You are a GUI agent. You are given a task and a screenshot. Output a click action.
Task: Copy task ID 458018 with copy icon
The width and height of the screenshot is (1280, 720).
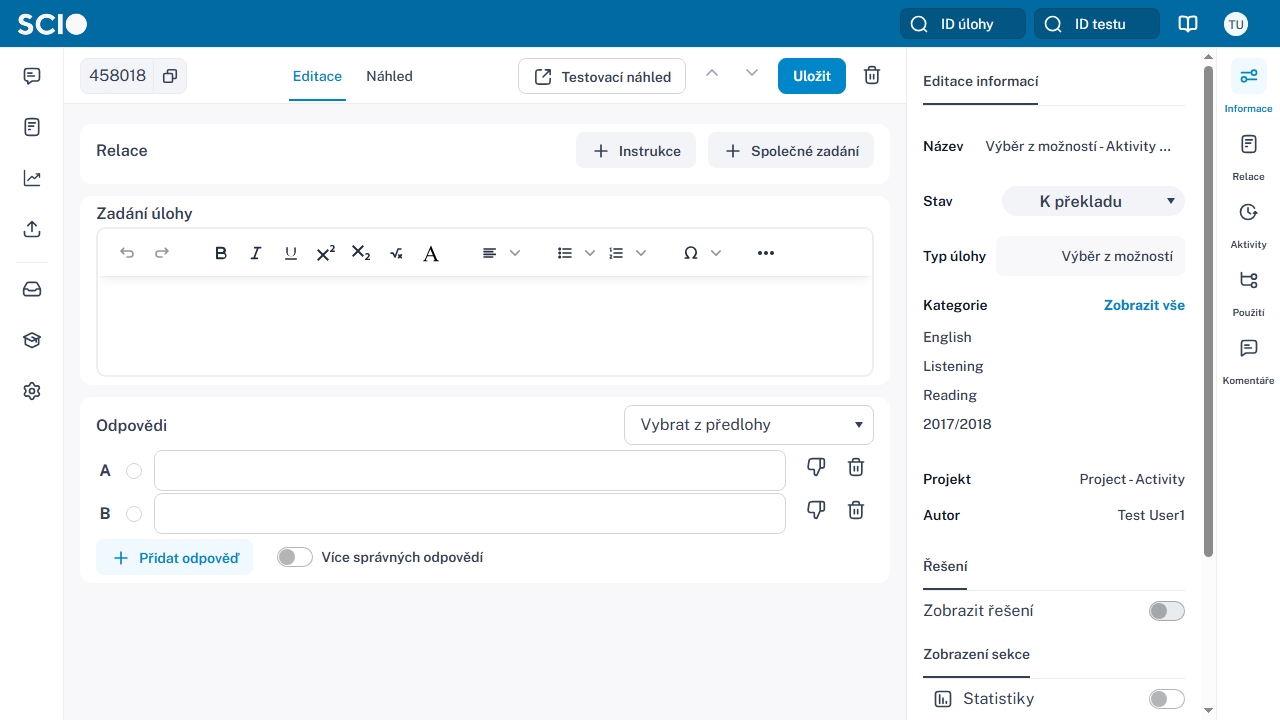click(x=170, y=76)
